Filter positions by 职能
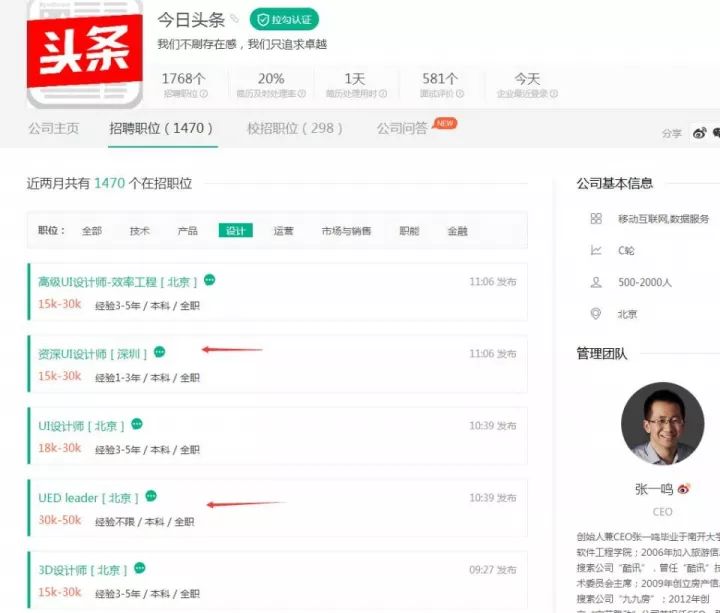The height and width of the screenshot is (613, 720). point(409,231)
